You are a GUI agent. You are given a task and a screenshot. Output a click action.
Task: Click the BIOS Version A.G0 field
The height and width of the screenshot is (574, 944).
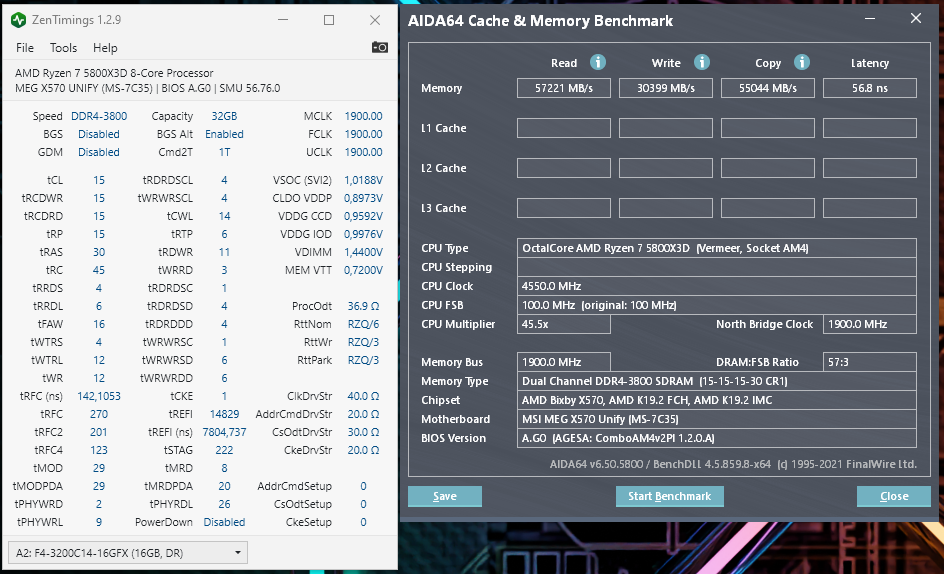point(716,438)
